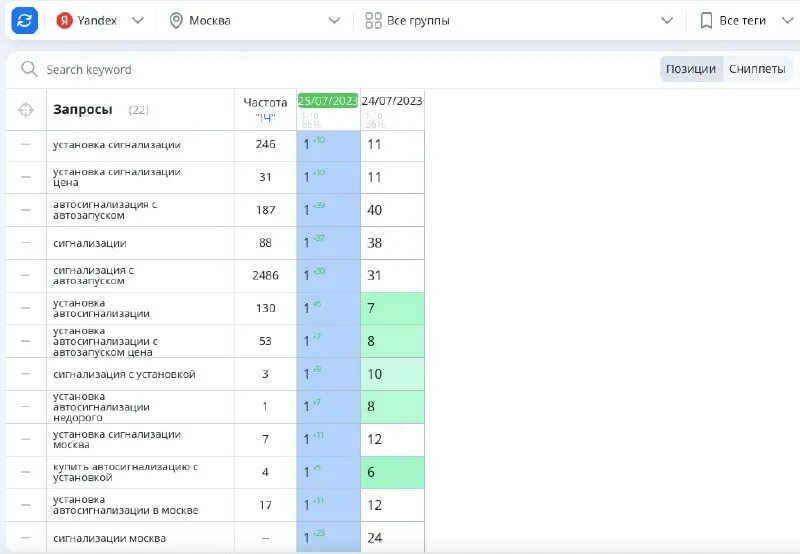
Task: Click the 24/07 position cell showing 24
Action: point(392,538)
